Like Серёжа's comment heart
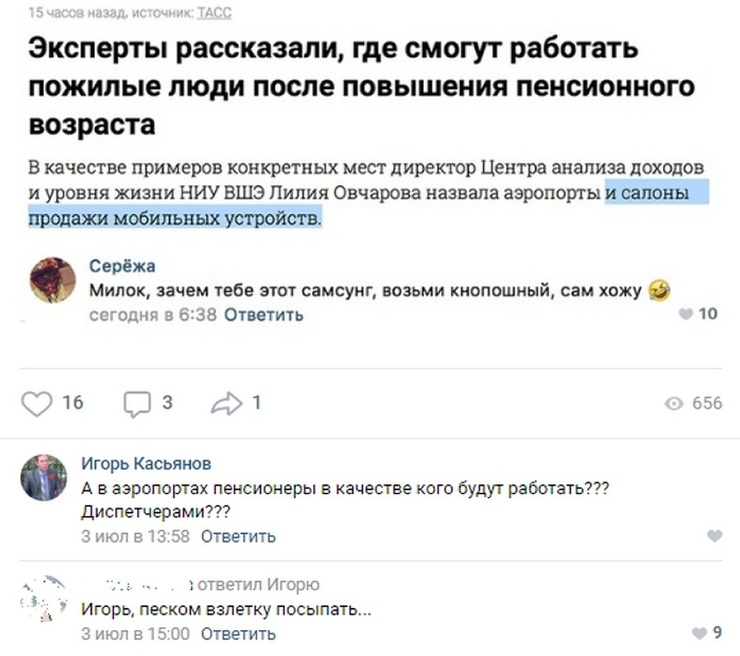The image size is (740, 656). pos(686,314)
